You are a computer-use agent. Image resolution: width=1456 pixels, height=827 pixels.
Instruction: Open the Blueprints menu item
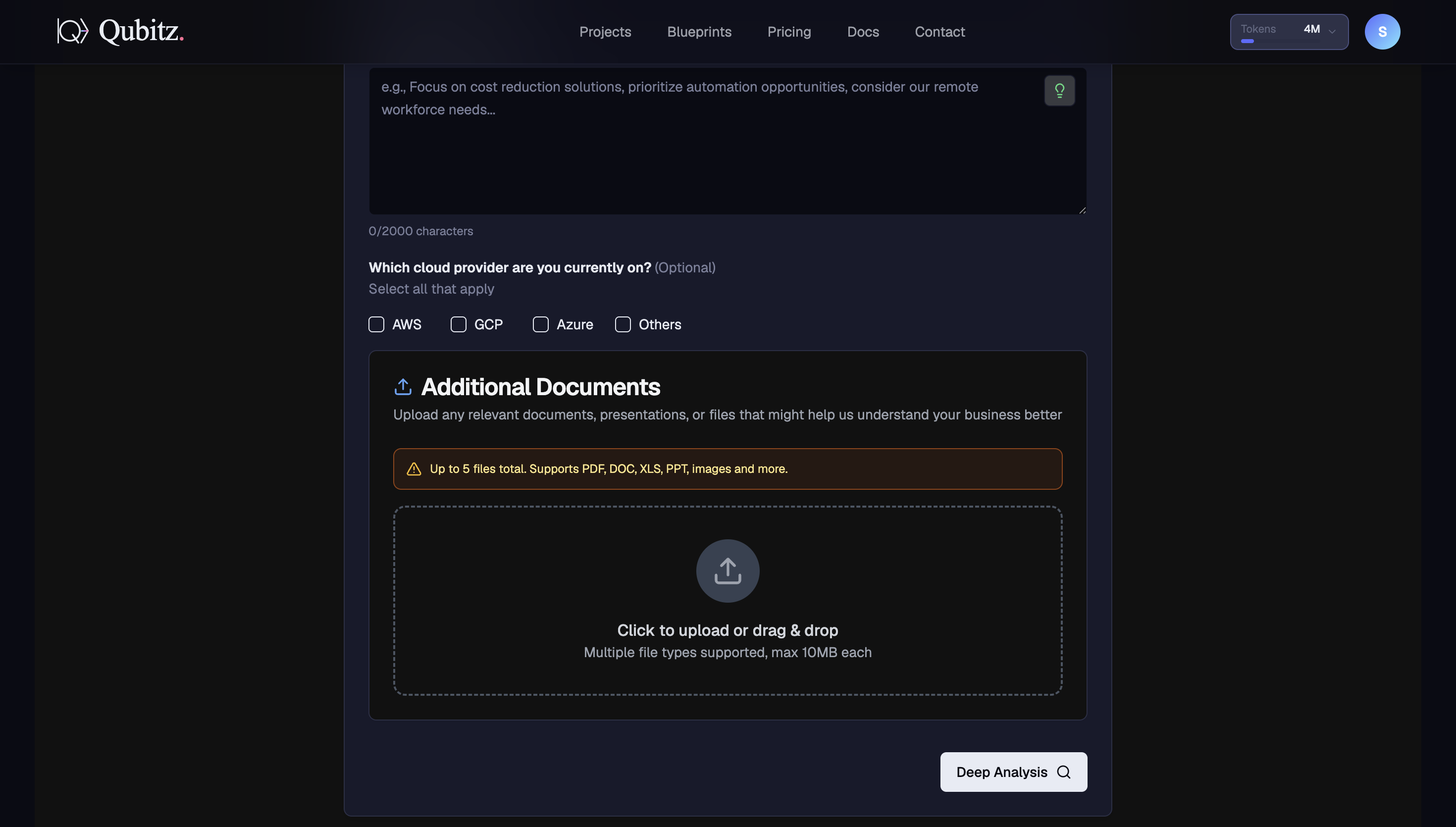[x=699, y=32]
